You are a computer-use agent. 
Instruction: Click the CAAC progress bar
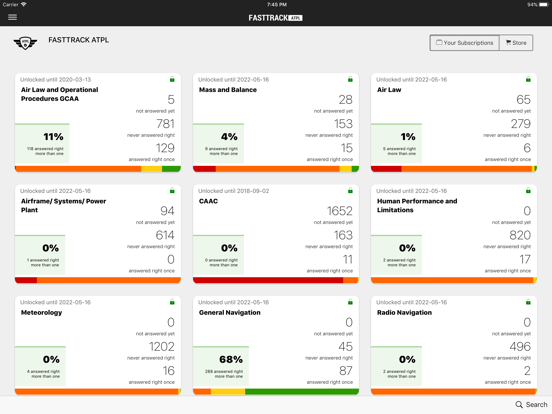point(276,280)
